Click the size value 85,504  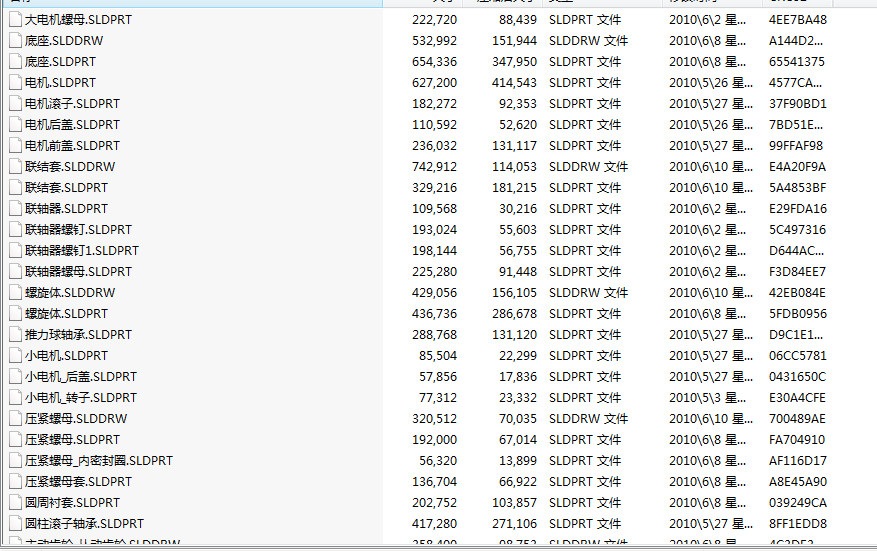click(438, 356)
